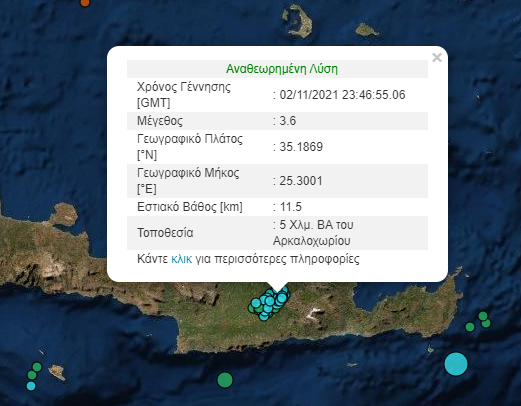Viewport: 521px width, 406px height.
Task: Select the leftmost green marker east of Crete
Action: [x=470, y=327]
